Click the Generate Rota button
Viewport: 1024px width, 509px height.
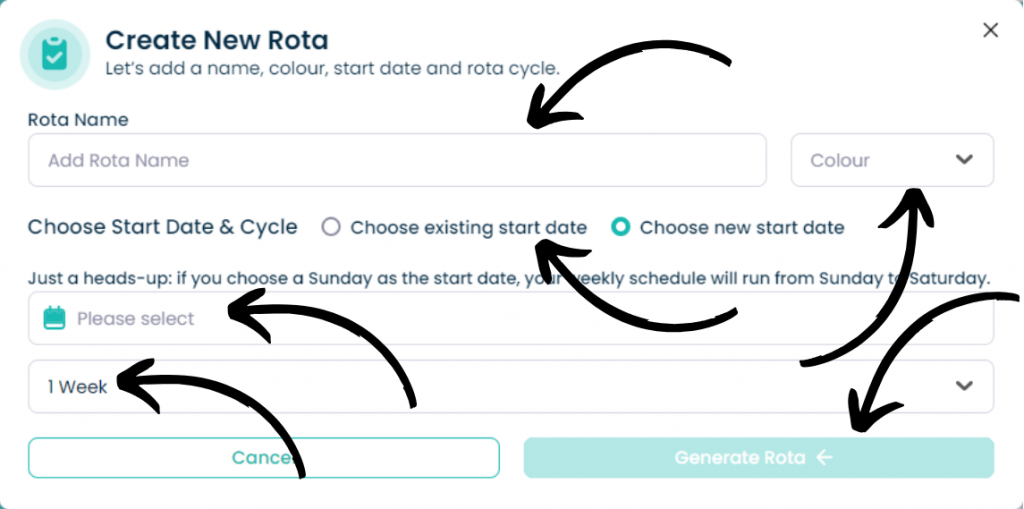click(759, 457)
